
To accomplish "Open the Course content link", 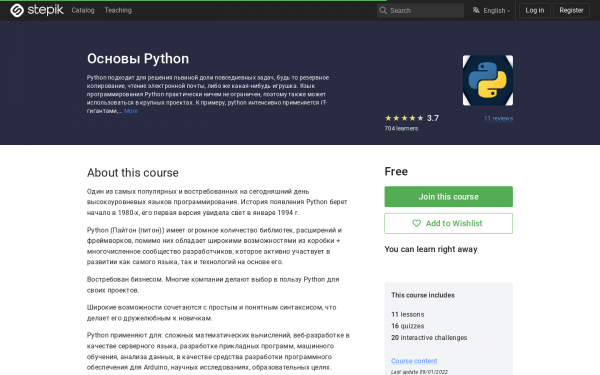I will pos(414,361).
